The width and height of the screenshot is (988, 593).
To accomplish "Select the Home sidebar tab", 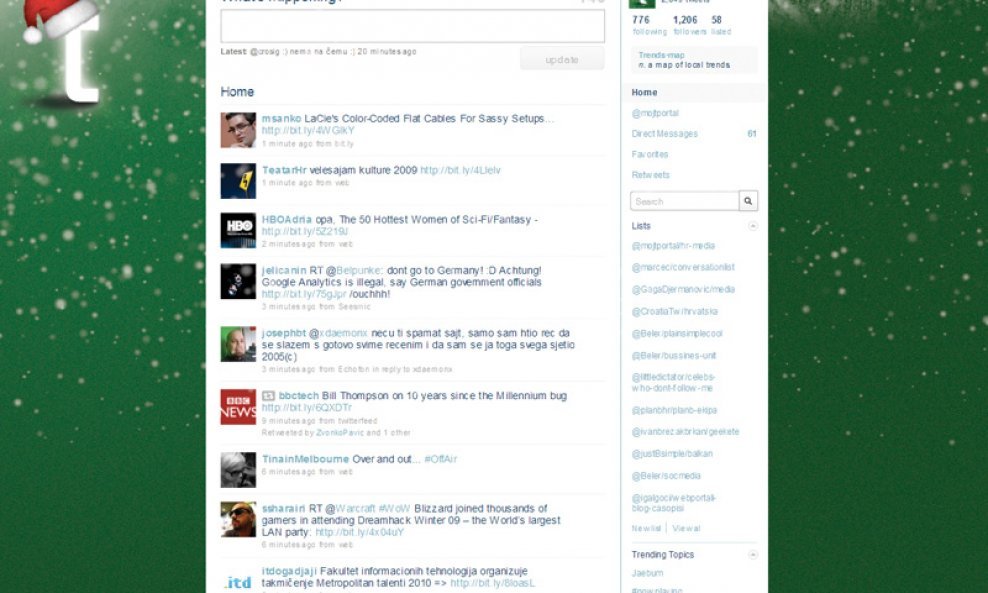I will click(x=694, y=92).
